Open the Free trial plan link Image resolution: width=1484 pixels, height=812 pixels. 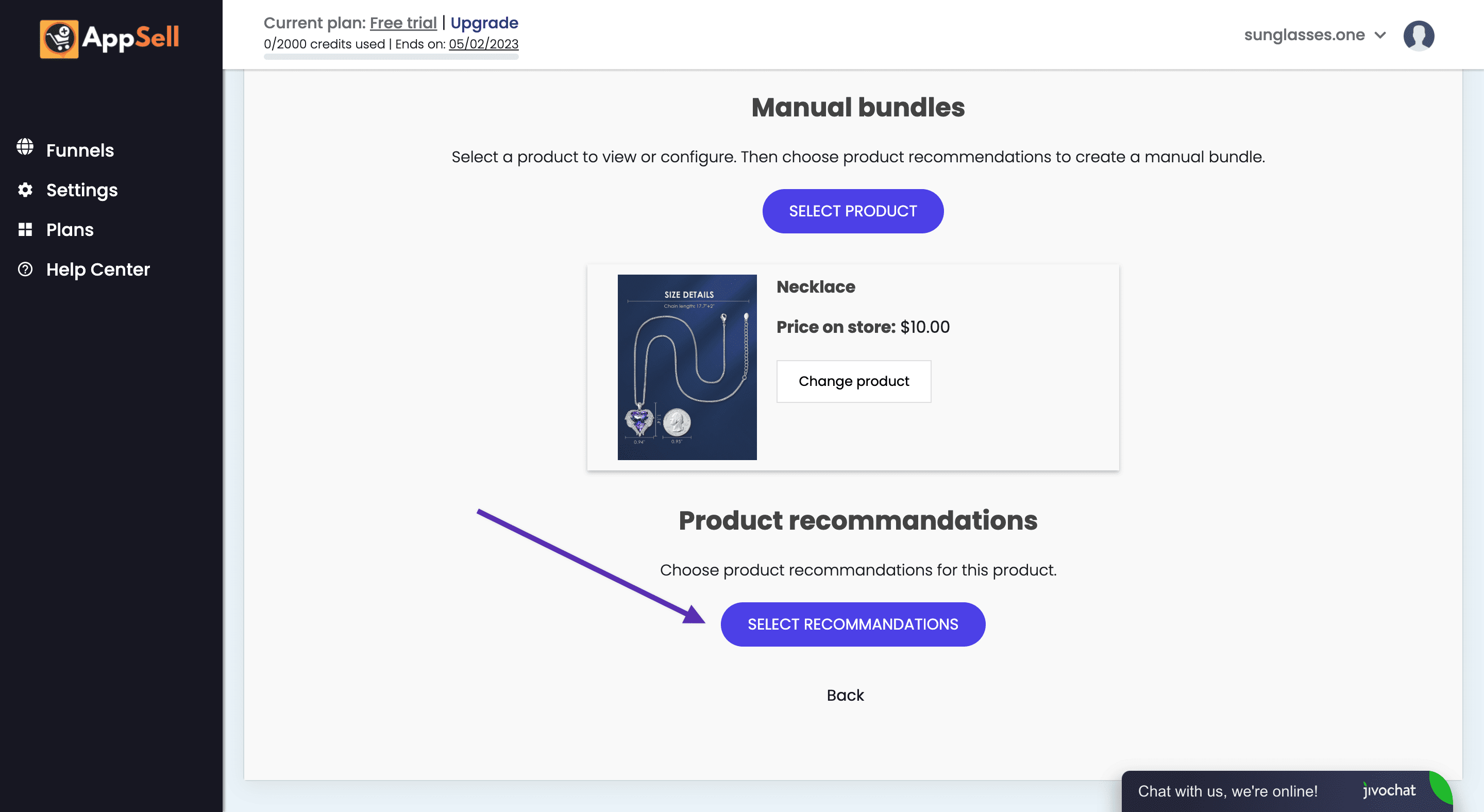point(402,23)
